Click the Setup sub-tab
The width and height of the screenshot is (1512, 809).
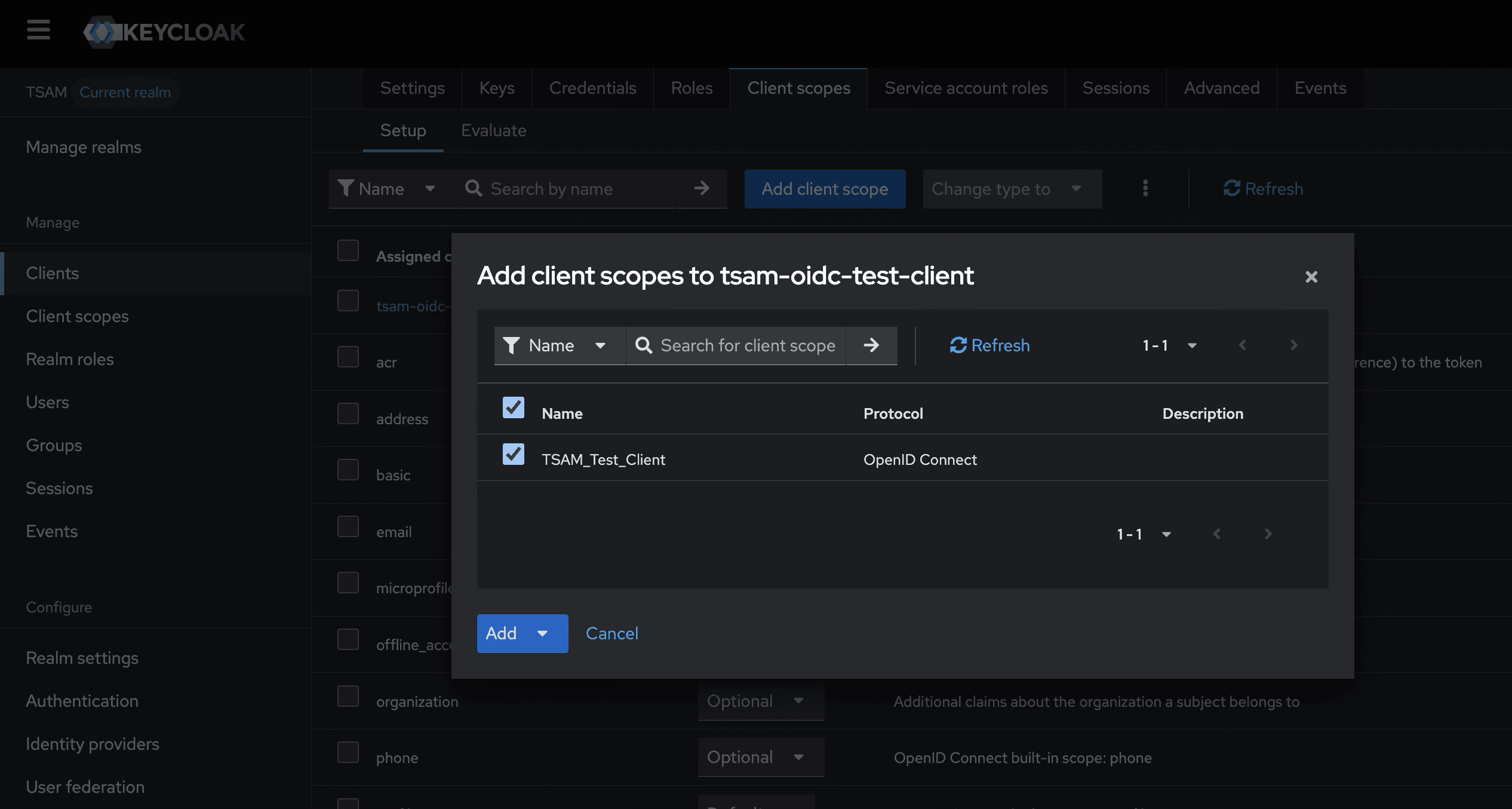coord(403,131)
